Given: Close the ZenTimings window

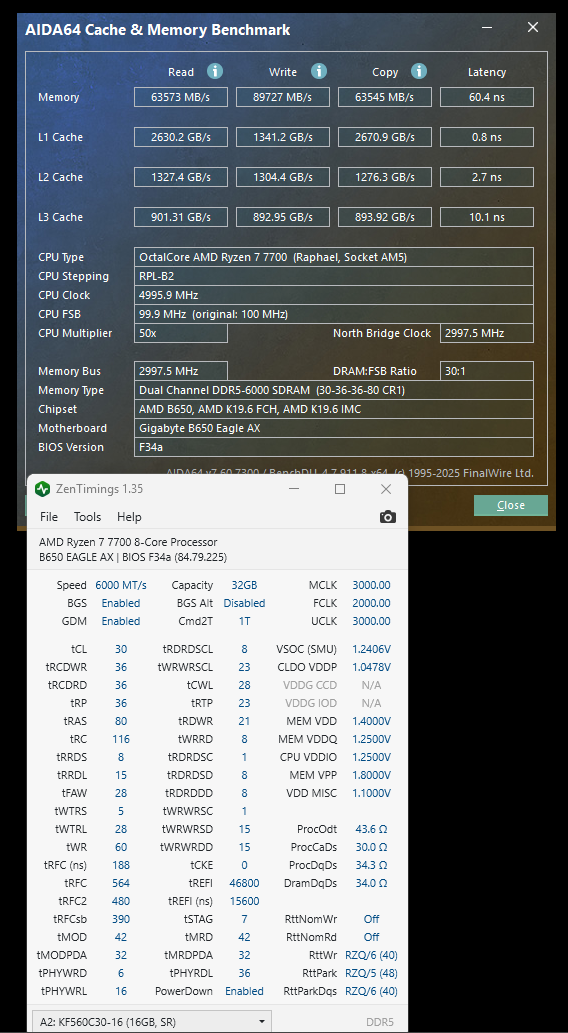Looking at the screenshot, I should 386,489.
